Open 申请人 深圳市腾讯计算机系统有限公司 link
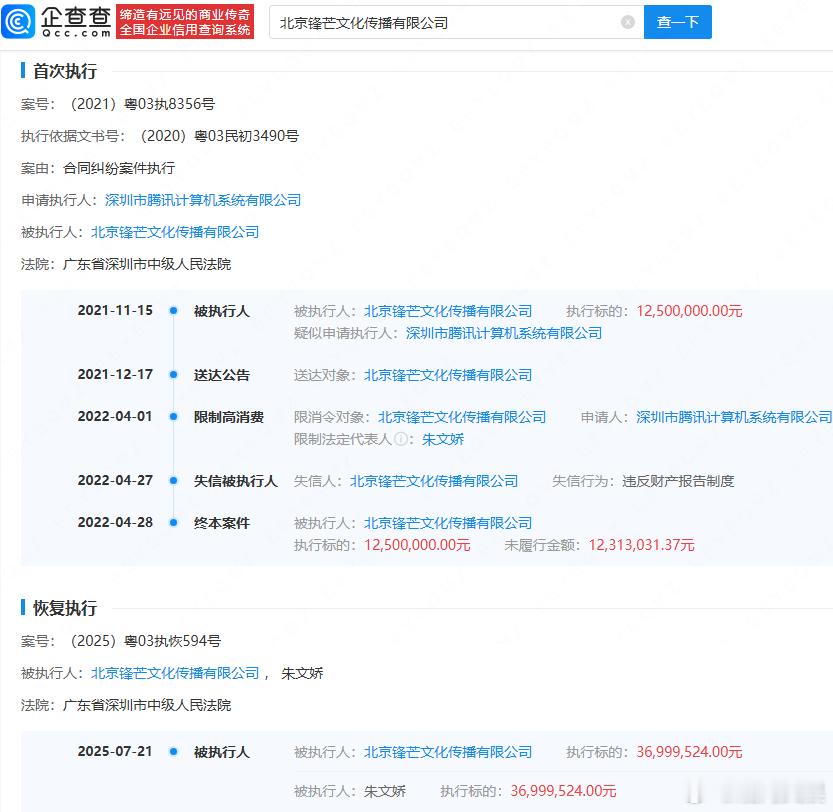Image resolution: width=833 pixels, height=812 pixels. click(734, 417)
